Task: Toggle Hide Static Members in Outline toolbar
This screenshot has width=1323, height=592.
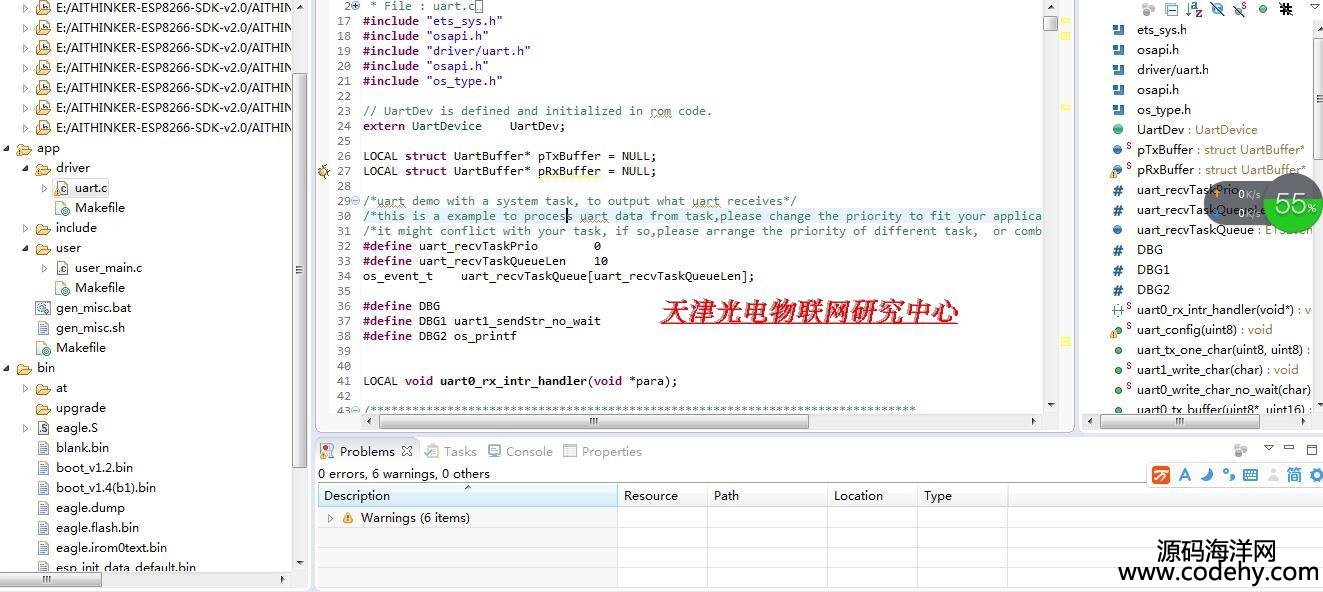Action: point(1240,9)
